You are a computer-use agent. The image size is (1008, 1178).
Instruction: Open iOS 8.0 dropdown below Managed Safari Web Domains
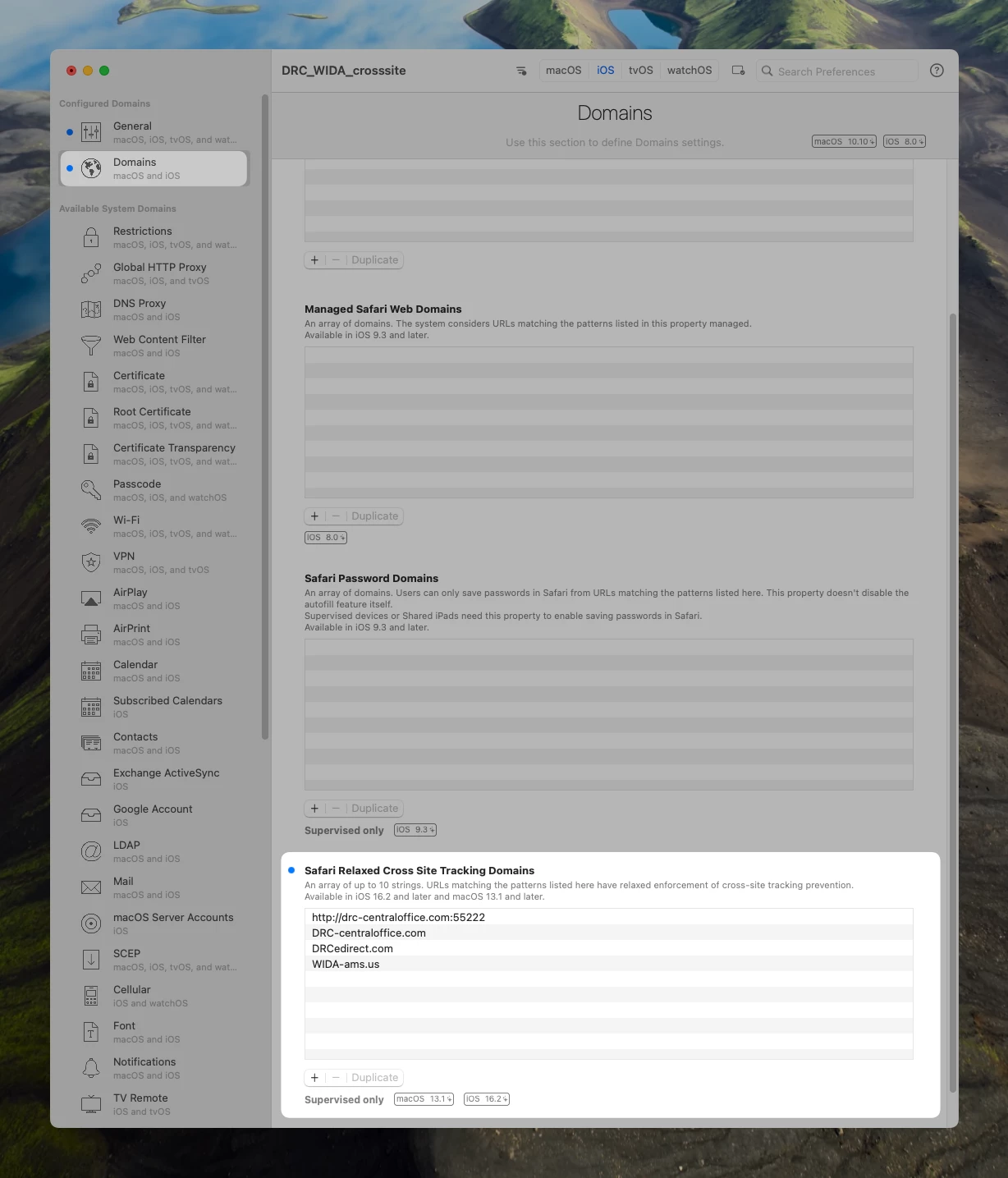point(326,538)
